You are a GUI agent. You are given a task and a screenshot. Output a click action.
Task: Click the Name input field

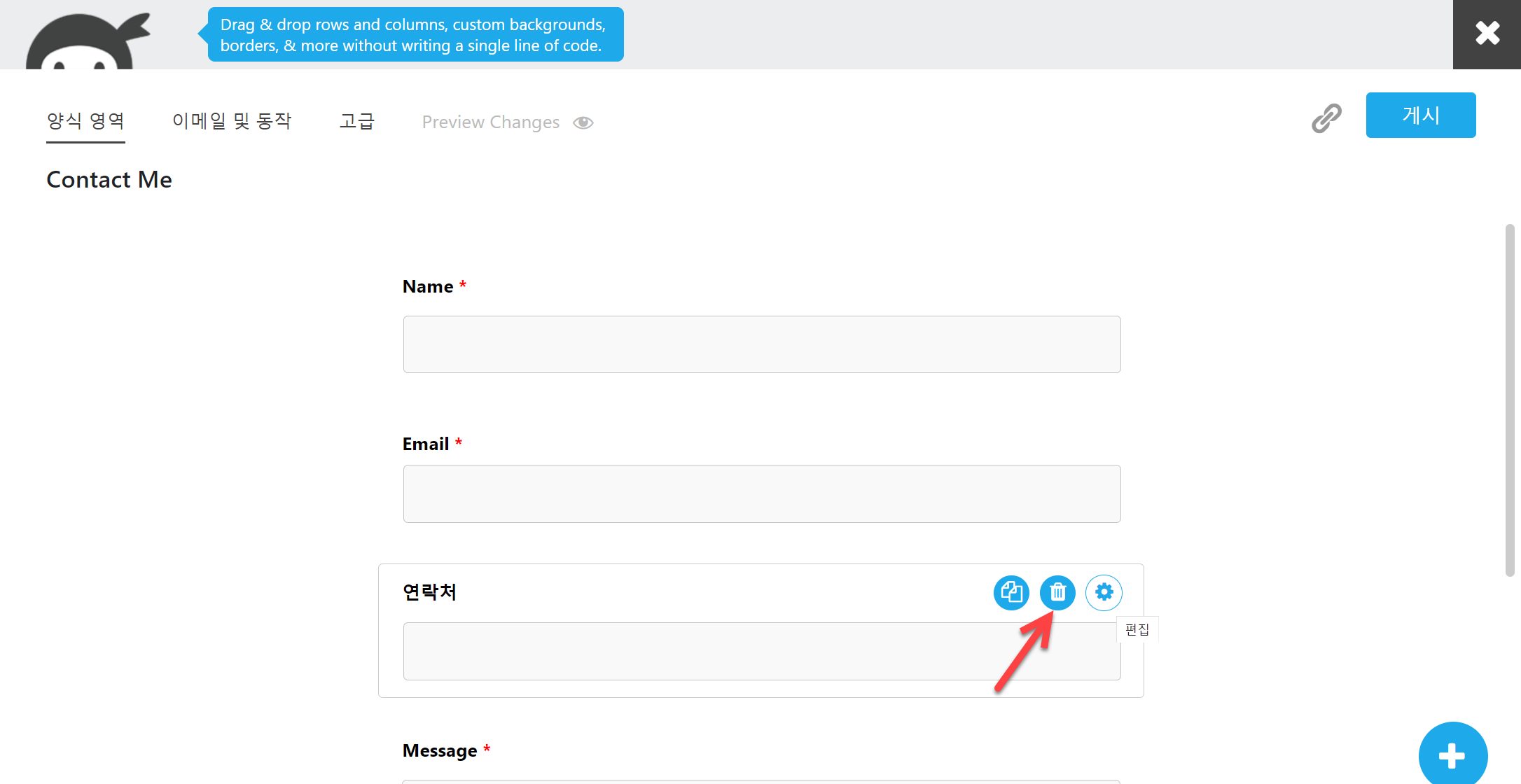click(761, 344)
